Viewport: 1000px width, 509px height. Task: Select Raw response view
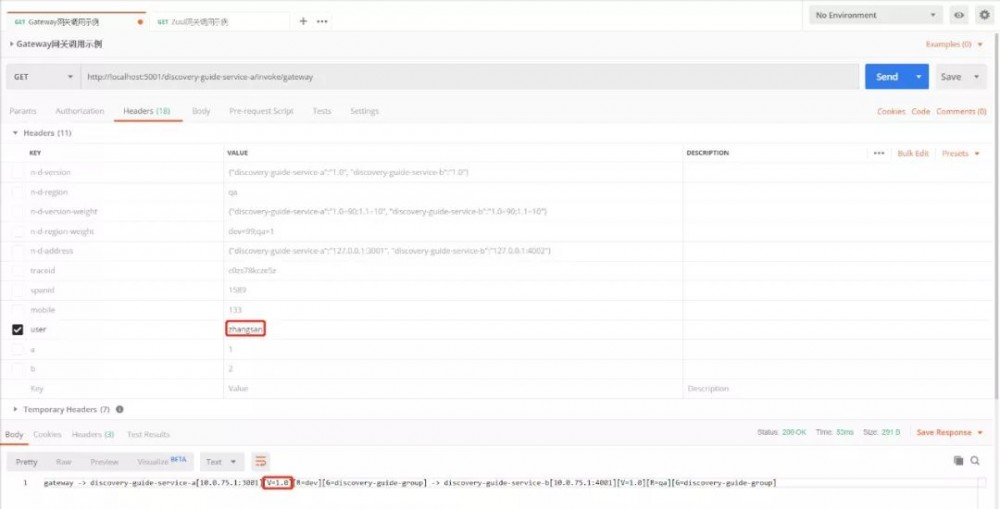(64, 462)
